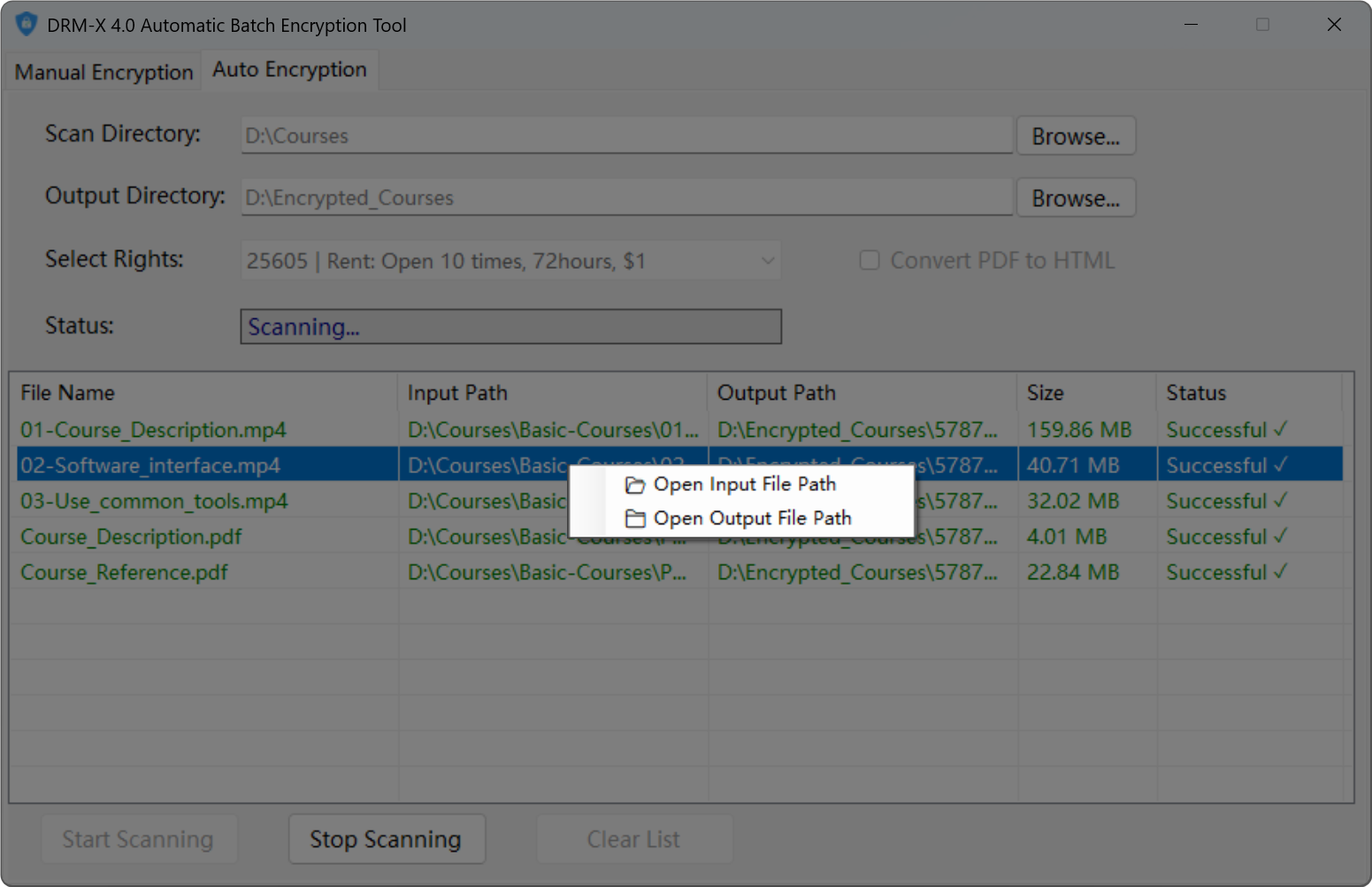Click the folder icon beside Open Input File Path

click(x=636, y=484)
